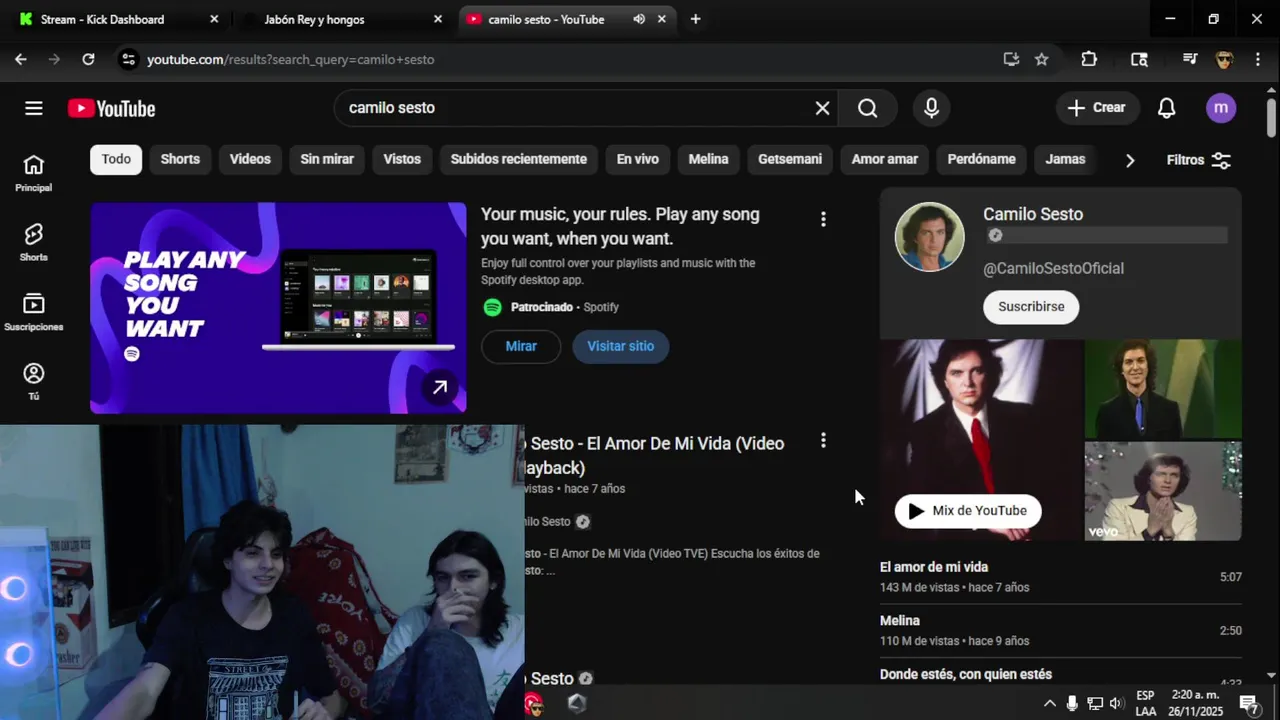The image size is (1280, 720).
Task: Open Camilo Sesto channel avatar
Action: [929, 237]
